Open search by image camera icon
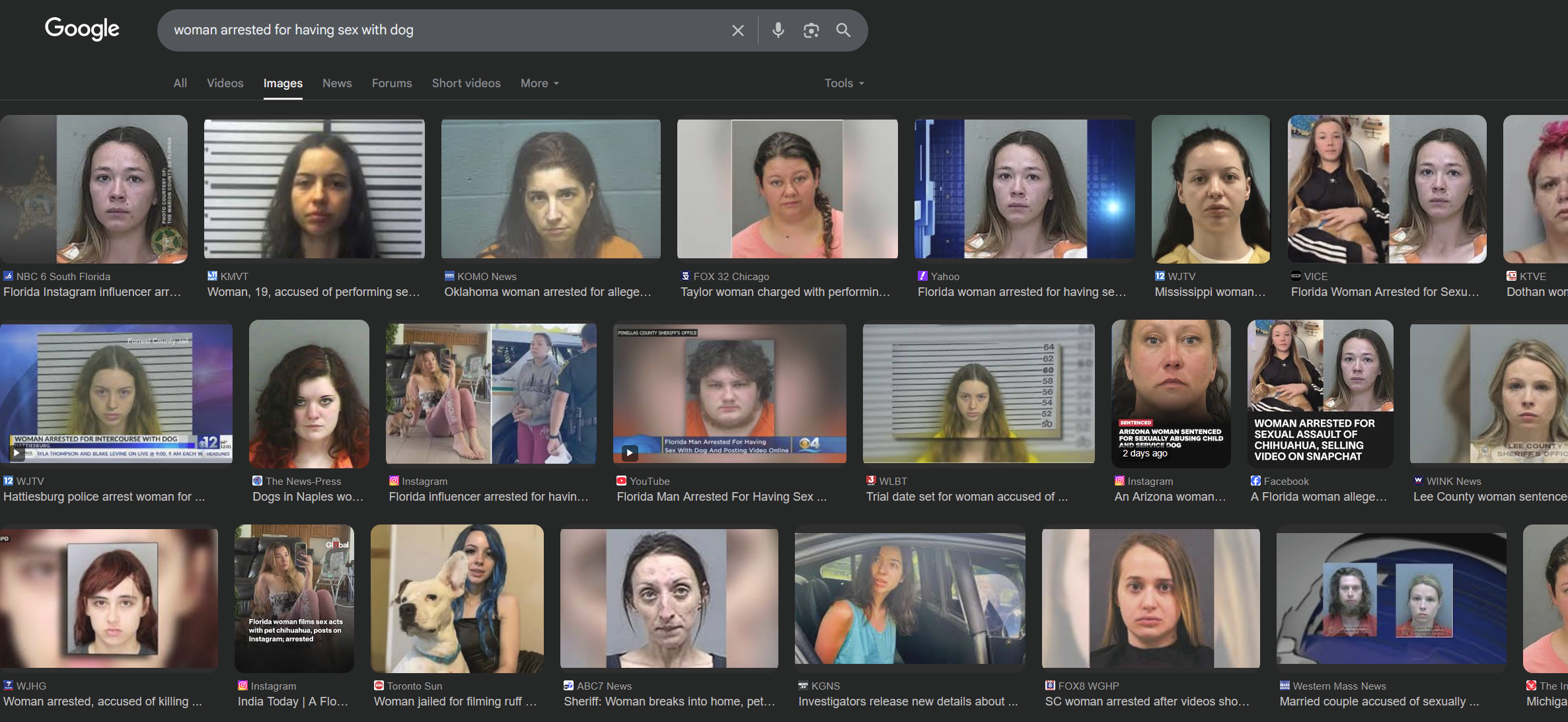 click(x=811, y=30)
